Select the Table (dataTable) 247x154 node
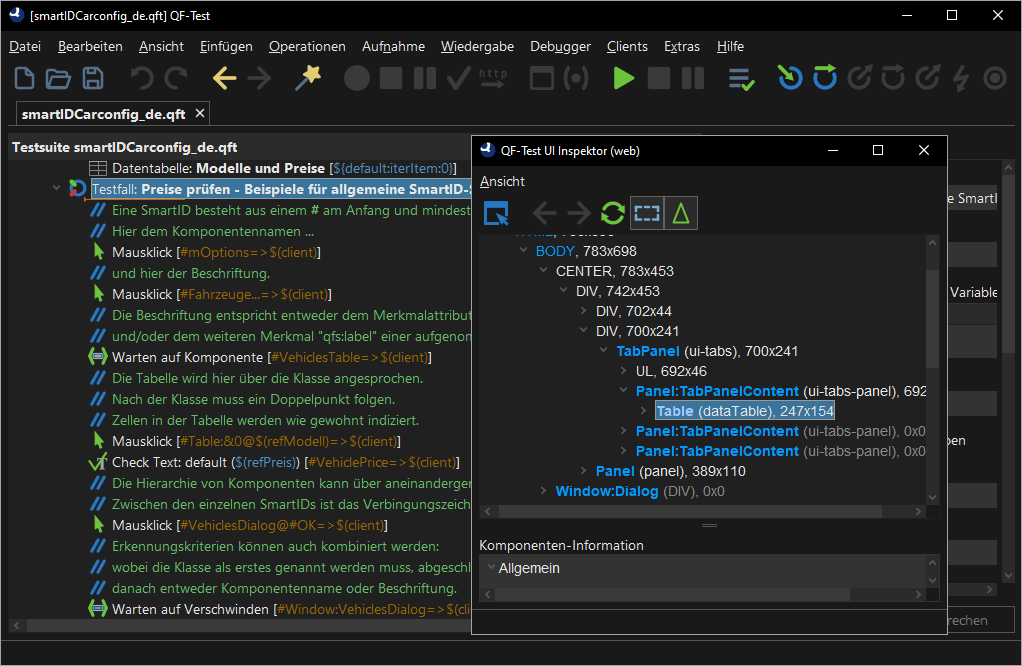 click(x=745, y=411)
